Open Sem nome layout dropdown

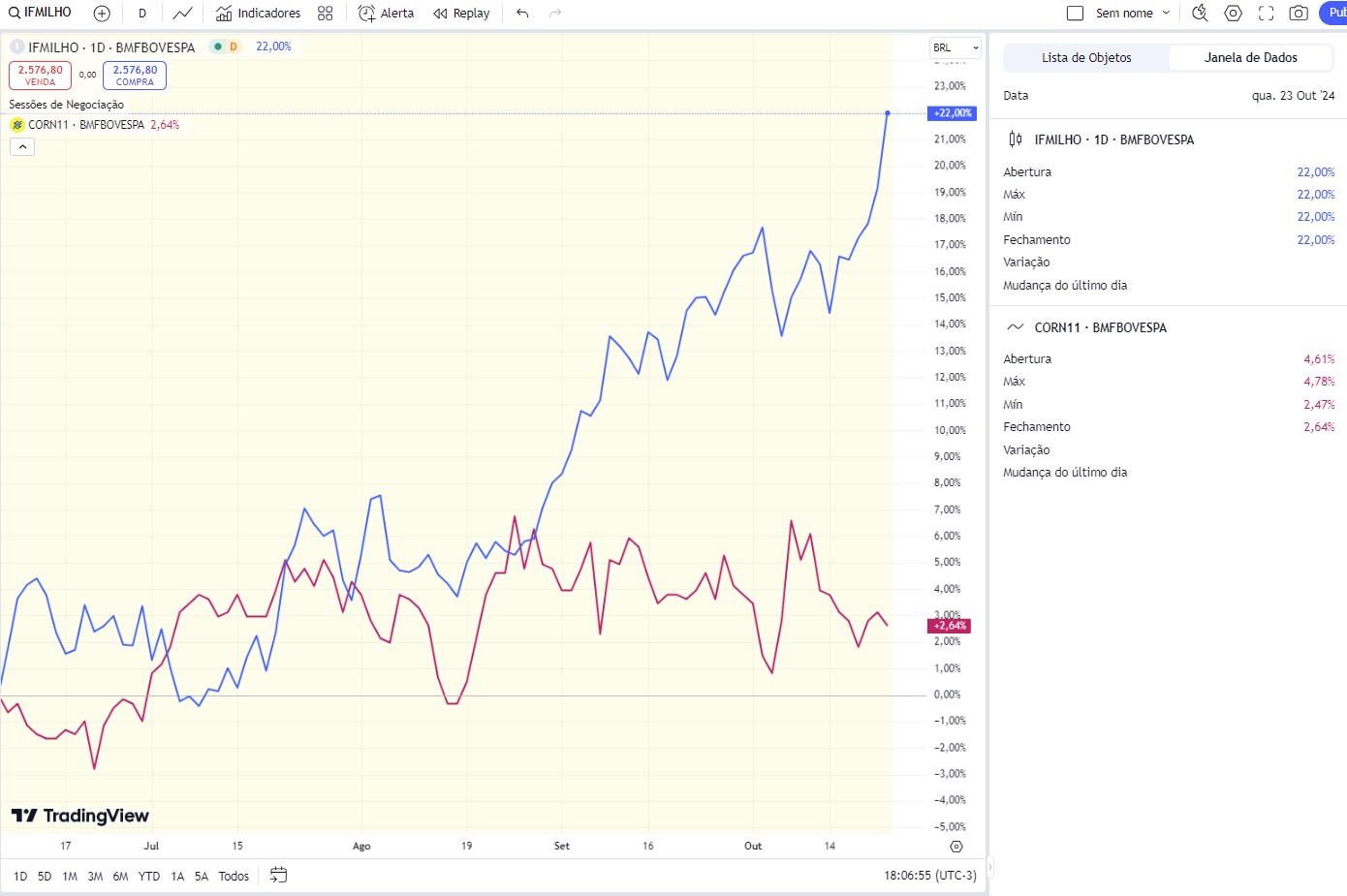(x=1133, y=14)
